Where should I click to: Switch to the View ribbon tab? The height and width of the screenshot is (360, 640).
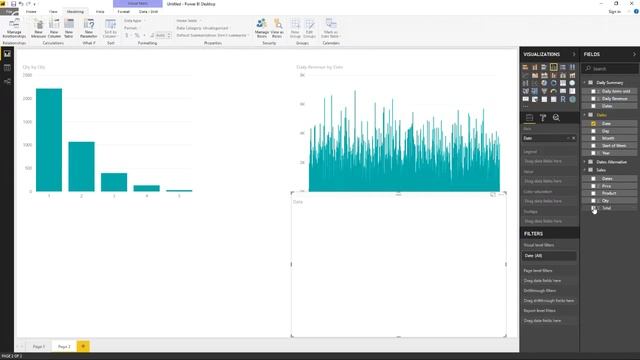click(53, 11)
